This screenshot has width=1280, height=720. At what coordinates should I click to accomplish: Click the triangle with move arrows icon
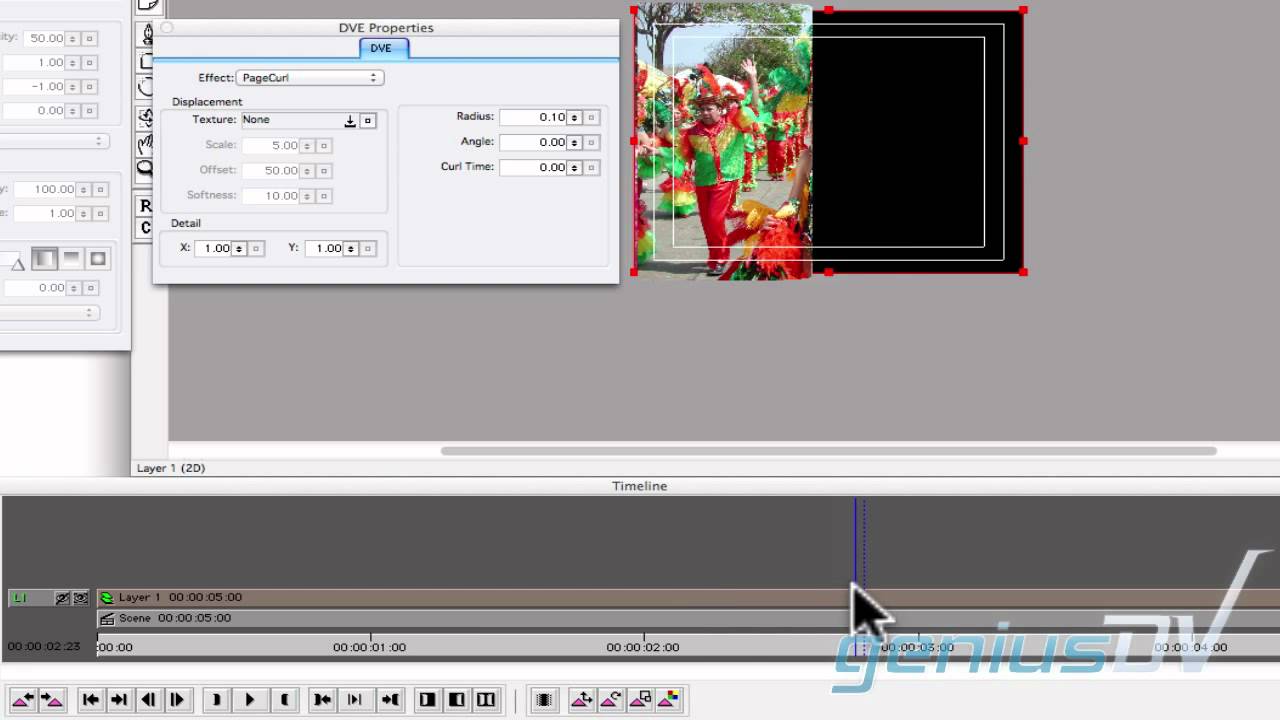click(581, 700)
